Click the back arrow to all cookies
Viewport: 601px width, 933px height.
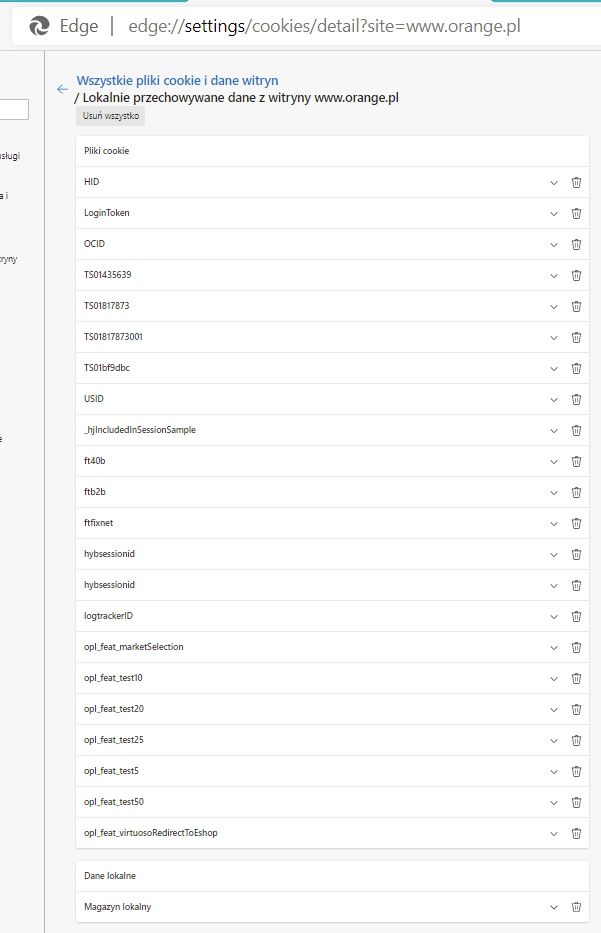(62, 89)
